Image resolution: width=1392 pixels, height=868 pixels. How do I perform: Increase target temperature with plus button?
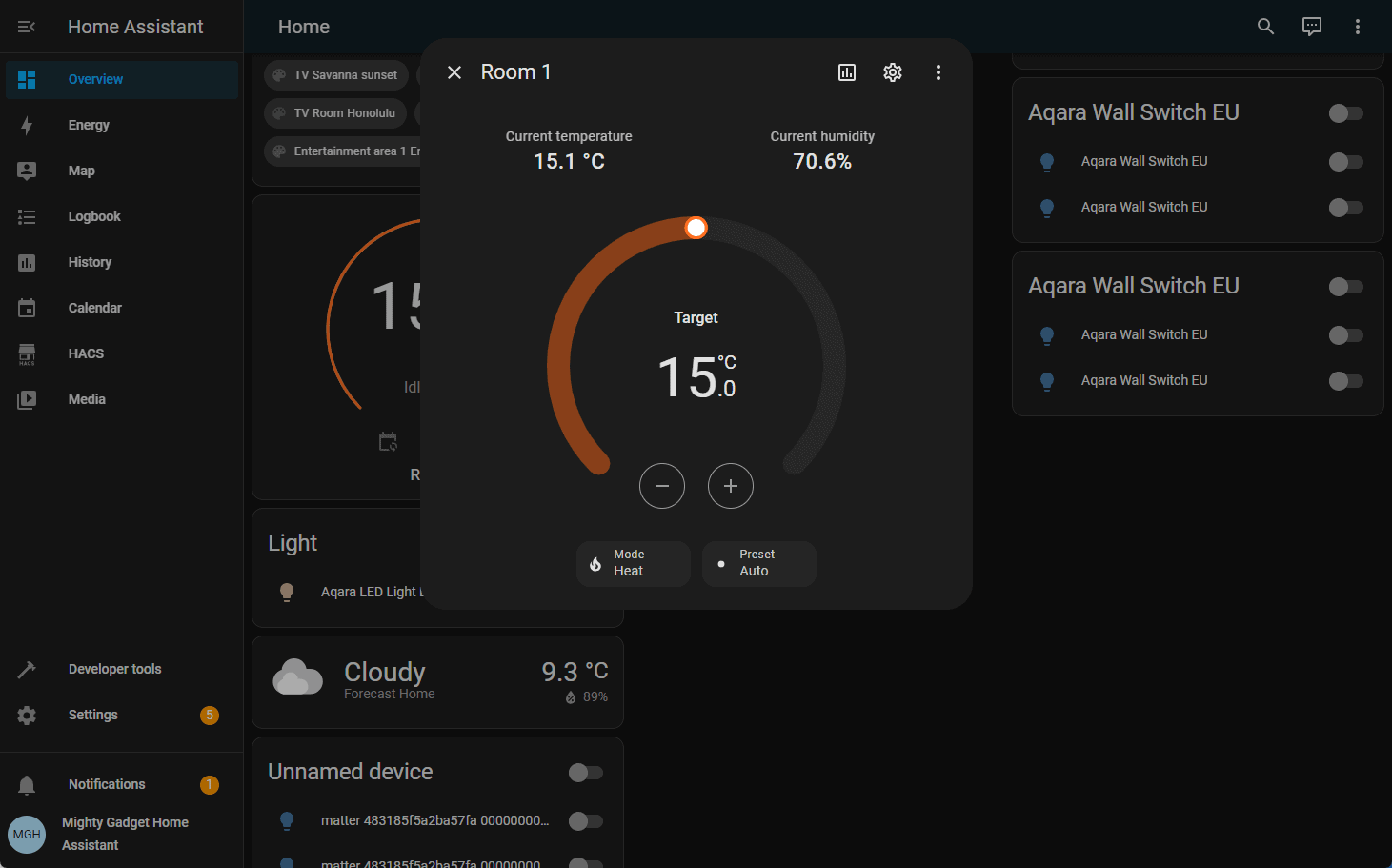click(730, 486)
